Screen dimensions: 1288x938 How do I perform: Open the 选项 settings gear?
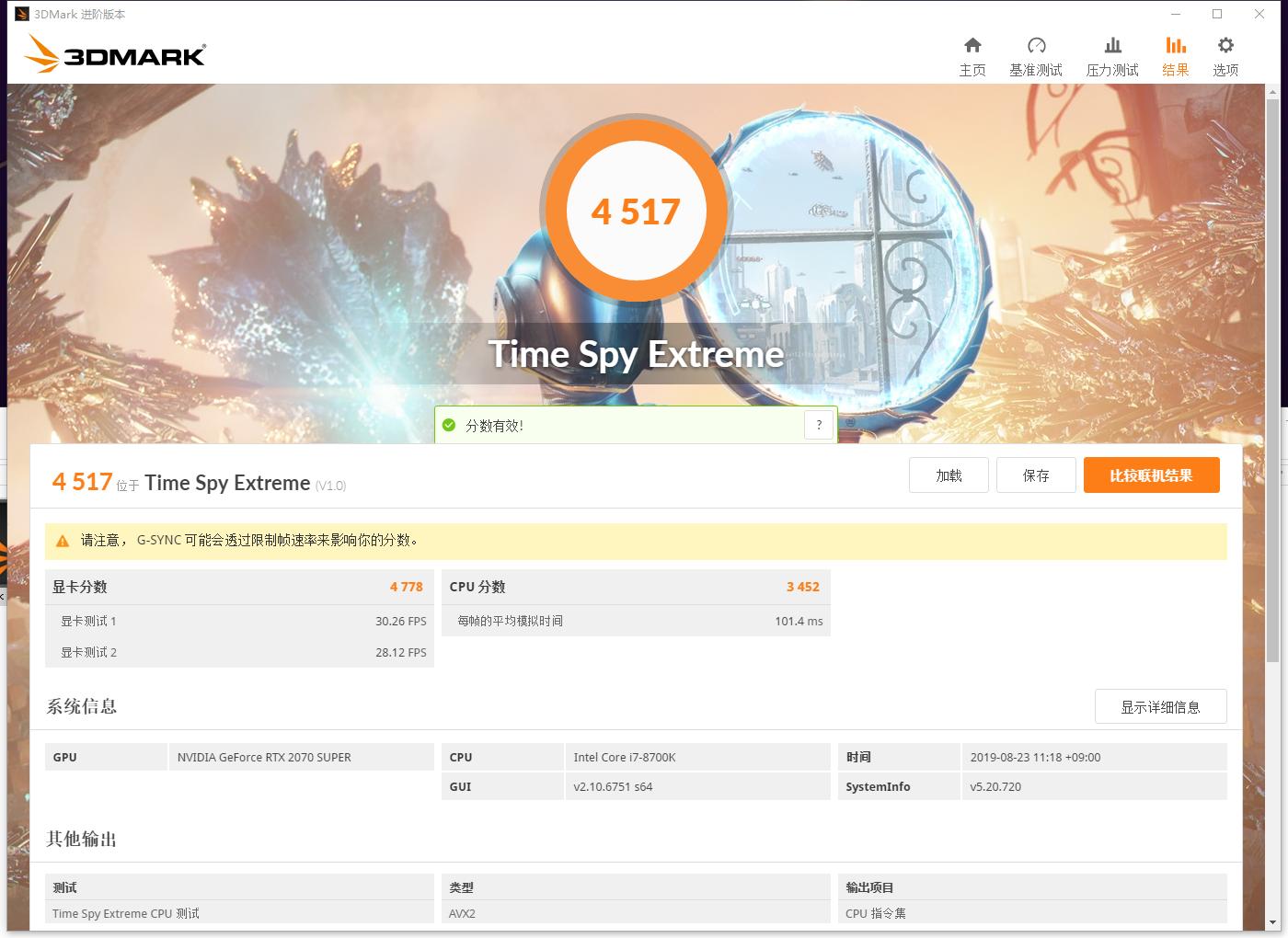pos(1225,53)
